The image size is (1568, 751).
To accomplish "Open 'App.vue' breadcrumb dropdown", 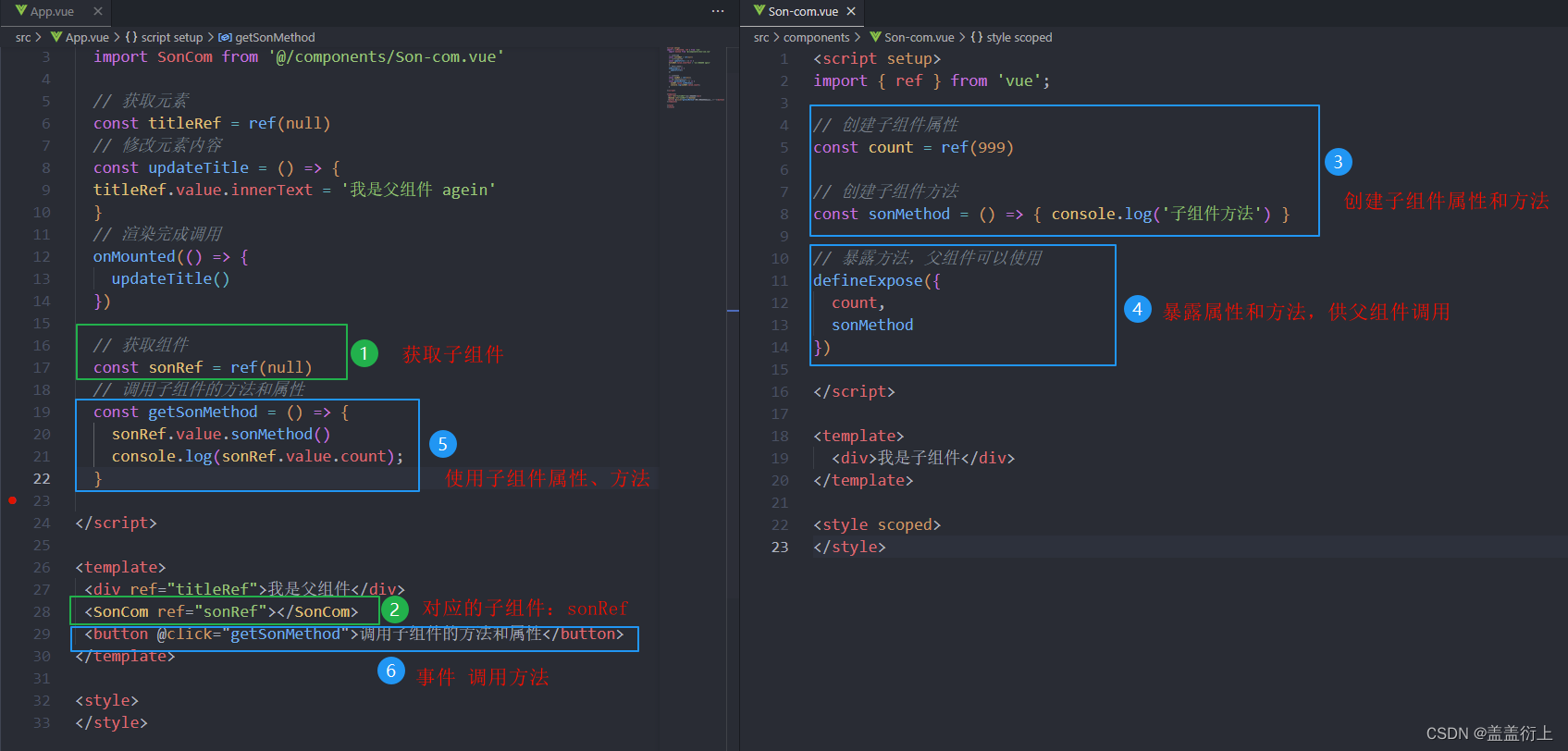I will click(x=87, y=38).
